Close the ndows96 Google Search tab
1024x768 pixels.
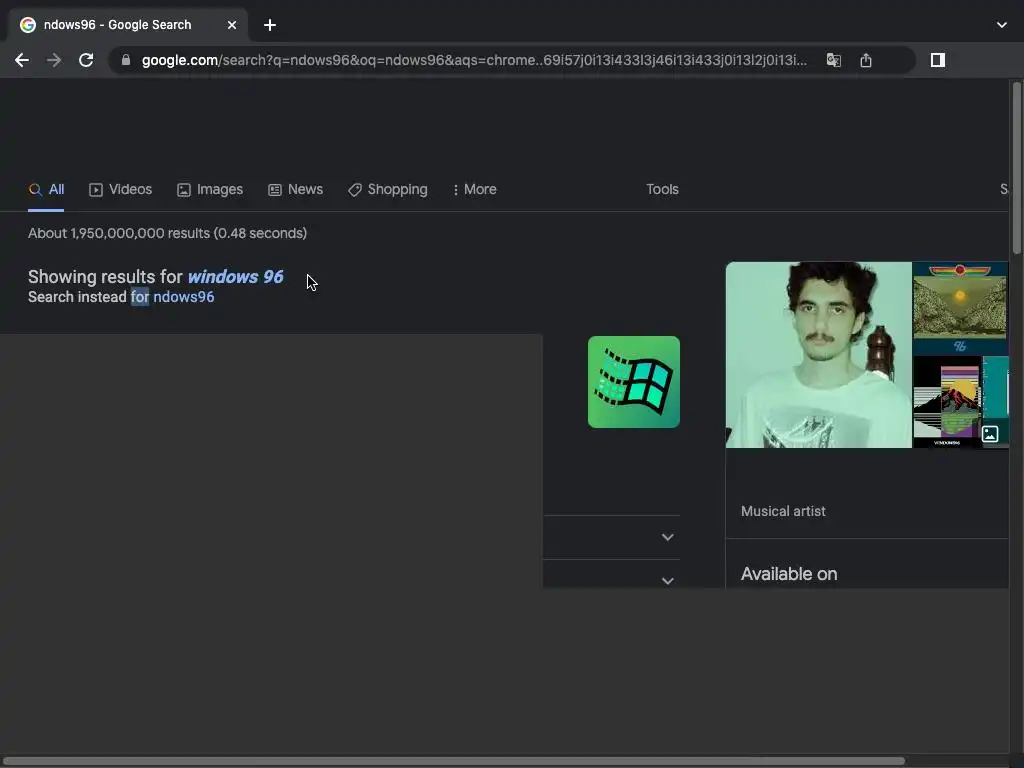point(232,25)
